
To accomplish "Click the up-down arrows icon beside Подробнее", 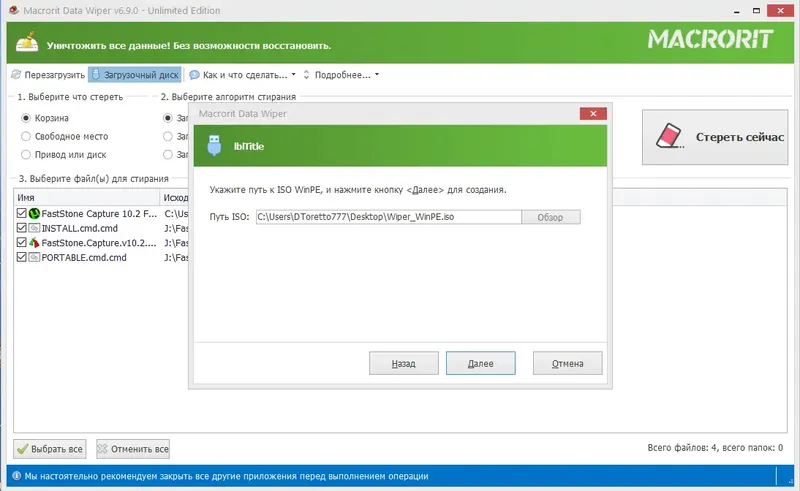I will tap(306, 75).
